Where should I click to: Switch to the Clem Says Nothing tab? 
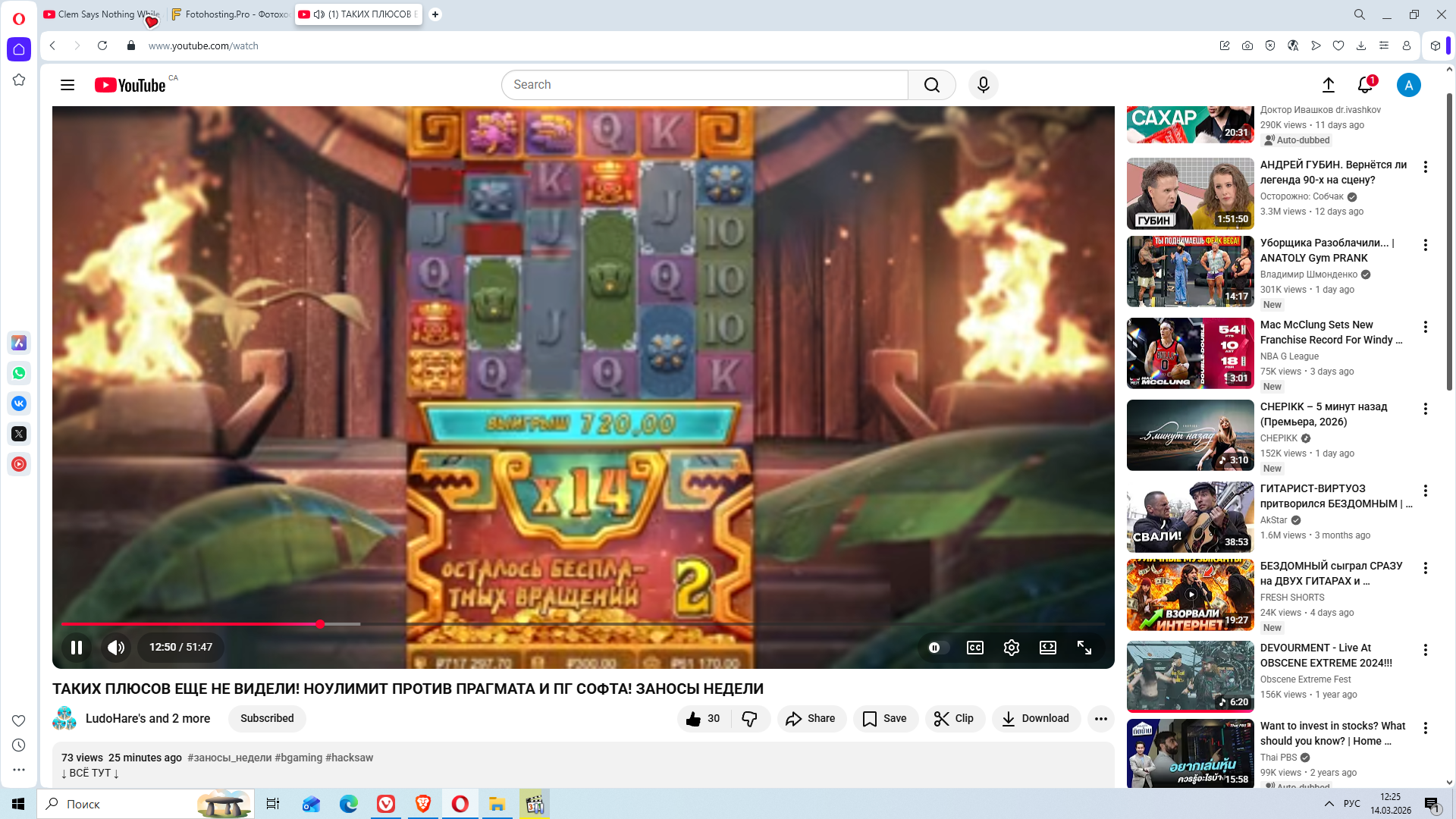[99, 14]
